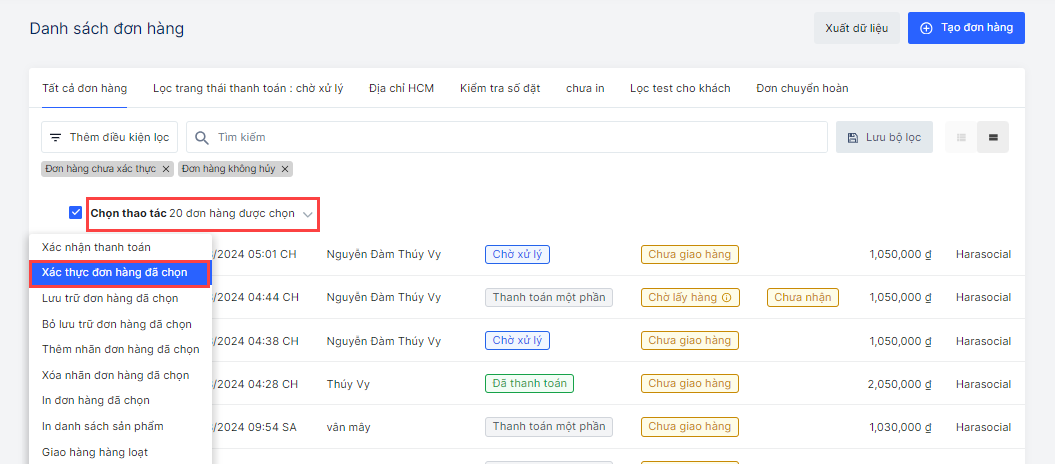Click the Đã thanh toán badge
1055x464 pixels.
tap(530, 383)
